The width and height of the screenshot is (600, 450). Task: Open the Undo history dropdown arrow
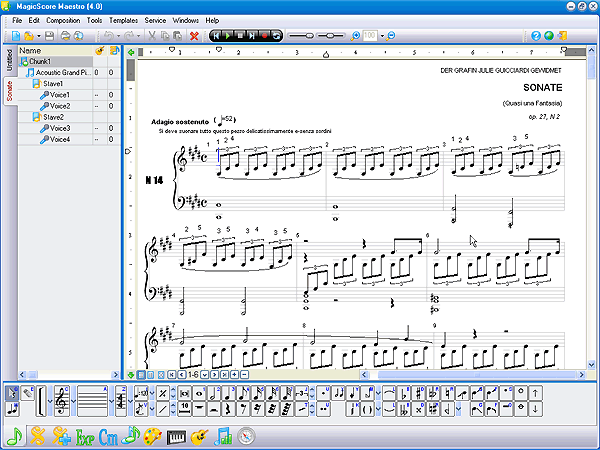coord(118,36)
